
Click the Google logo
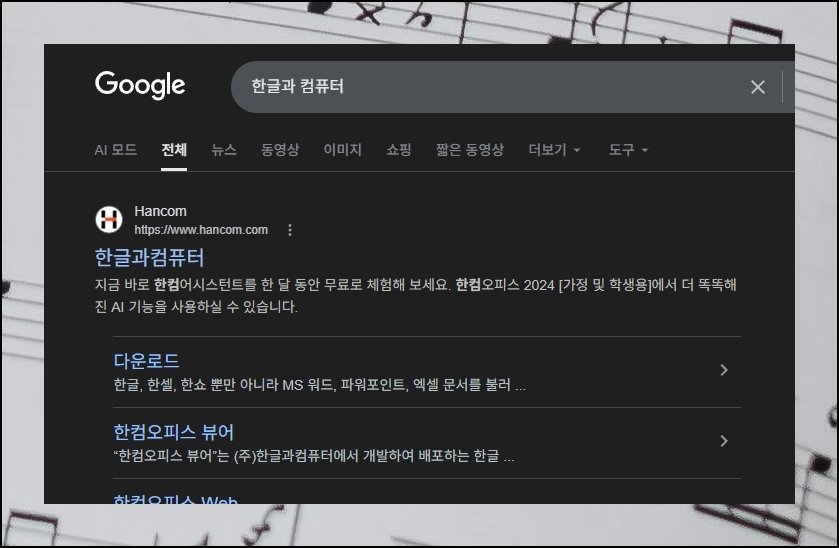click(140, 85)
